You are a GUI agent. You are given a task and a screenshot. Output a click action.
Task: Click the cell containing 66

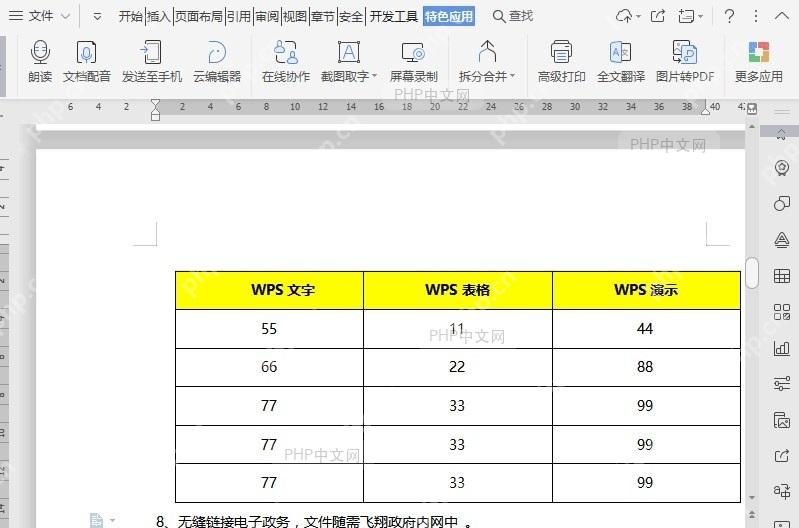(270, 367)
